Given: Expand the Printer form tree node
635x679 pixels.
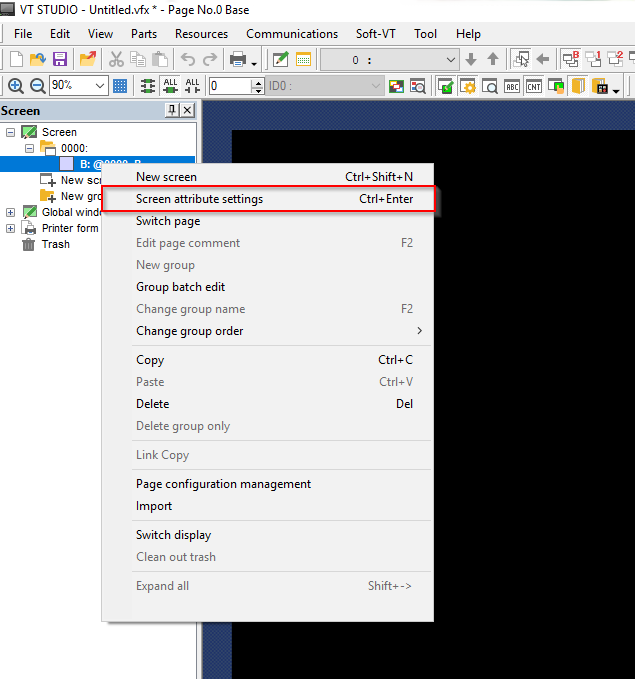Looking at the screenshot, I should tap(10, 228).
